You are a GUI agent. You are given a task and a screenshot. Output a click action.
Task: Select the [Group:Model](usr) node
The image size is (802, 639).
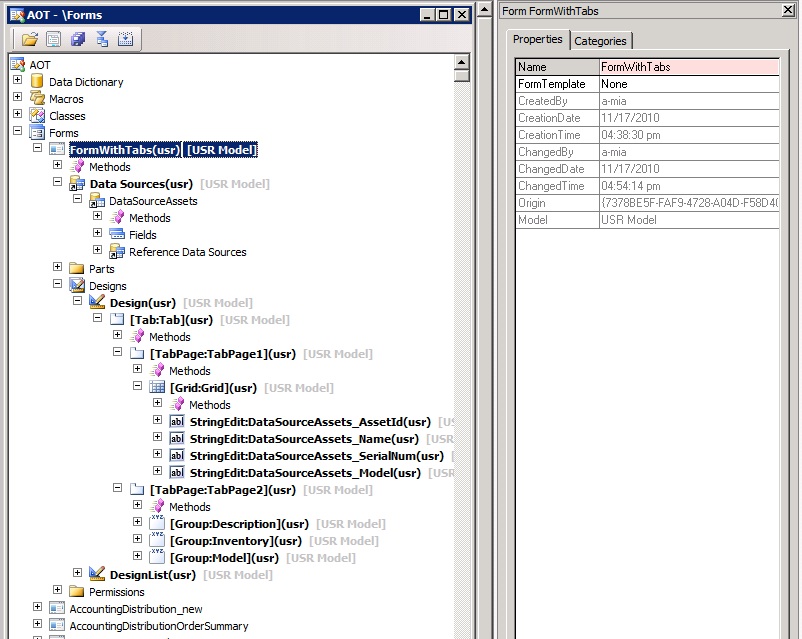225,558
